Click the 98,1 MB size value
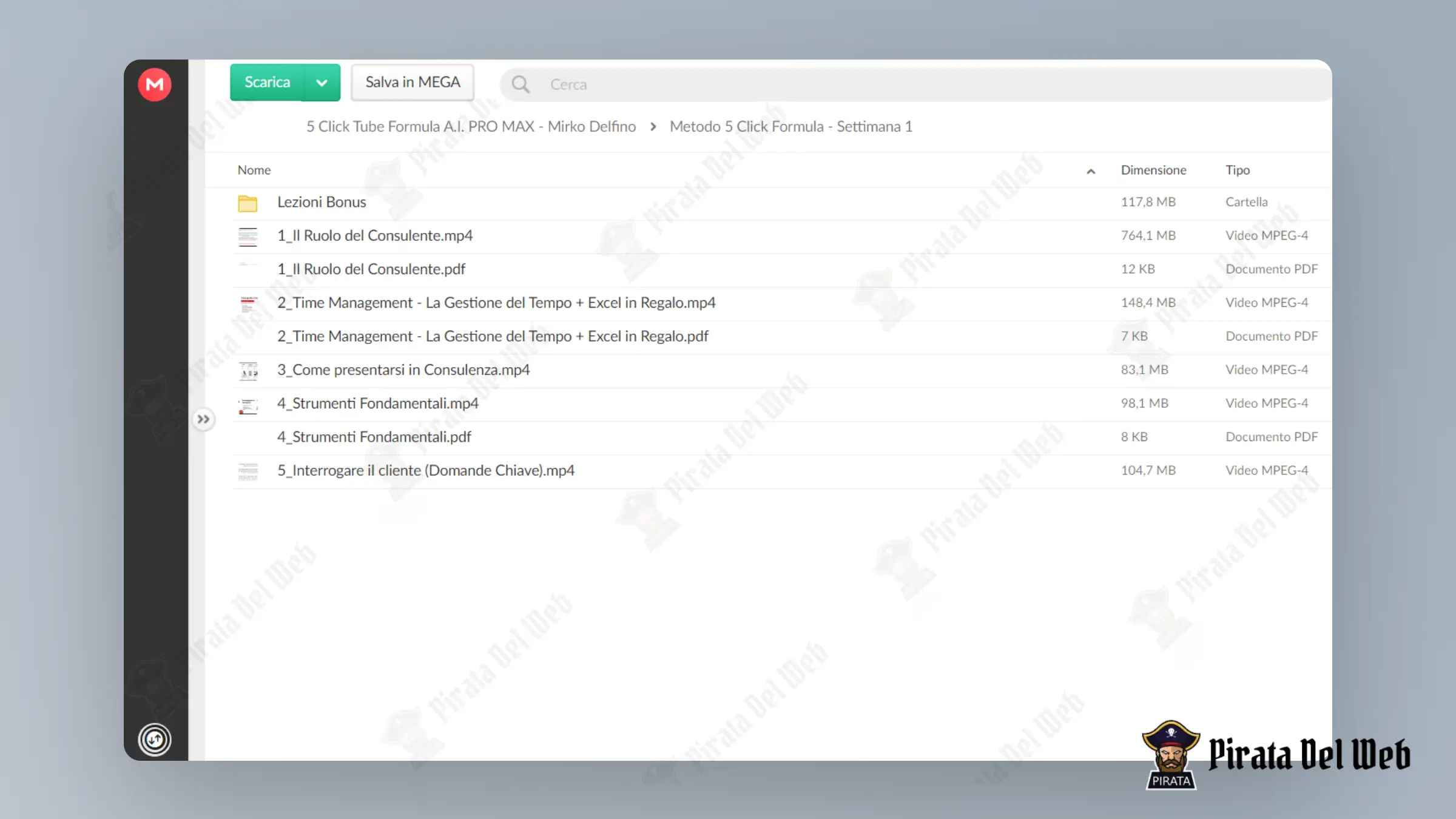The image size is (1456, 819). pos(1144,403)
